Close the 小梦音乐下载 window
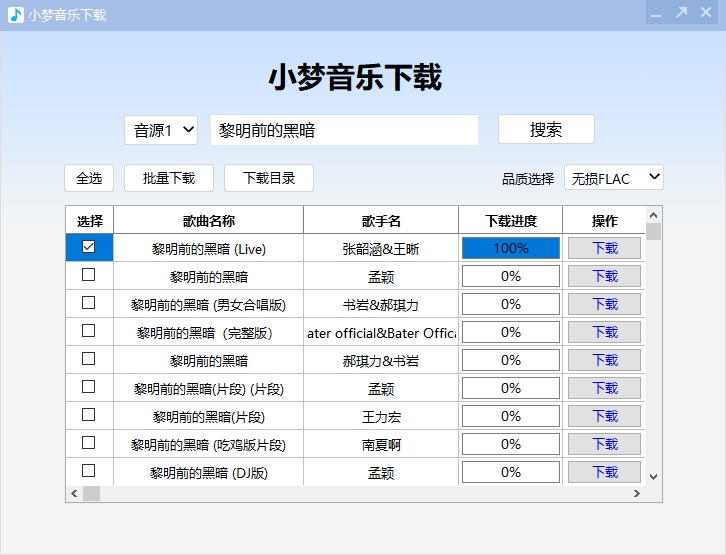This screenshot has height=555, width=726. 706,12
